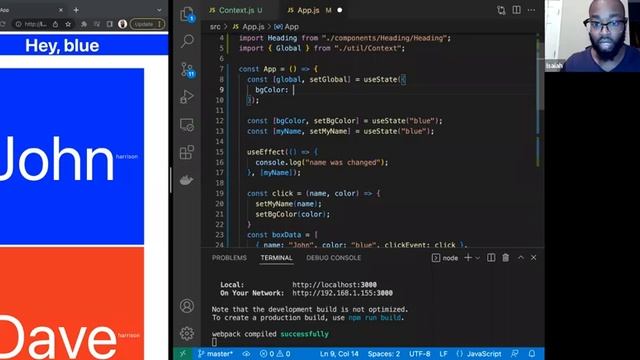The image size is (640, 360).
Task: Open the Docker view in activity bar
Action: 187,180
